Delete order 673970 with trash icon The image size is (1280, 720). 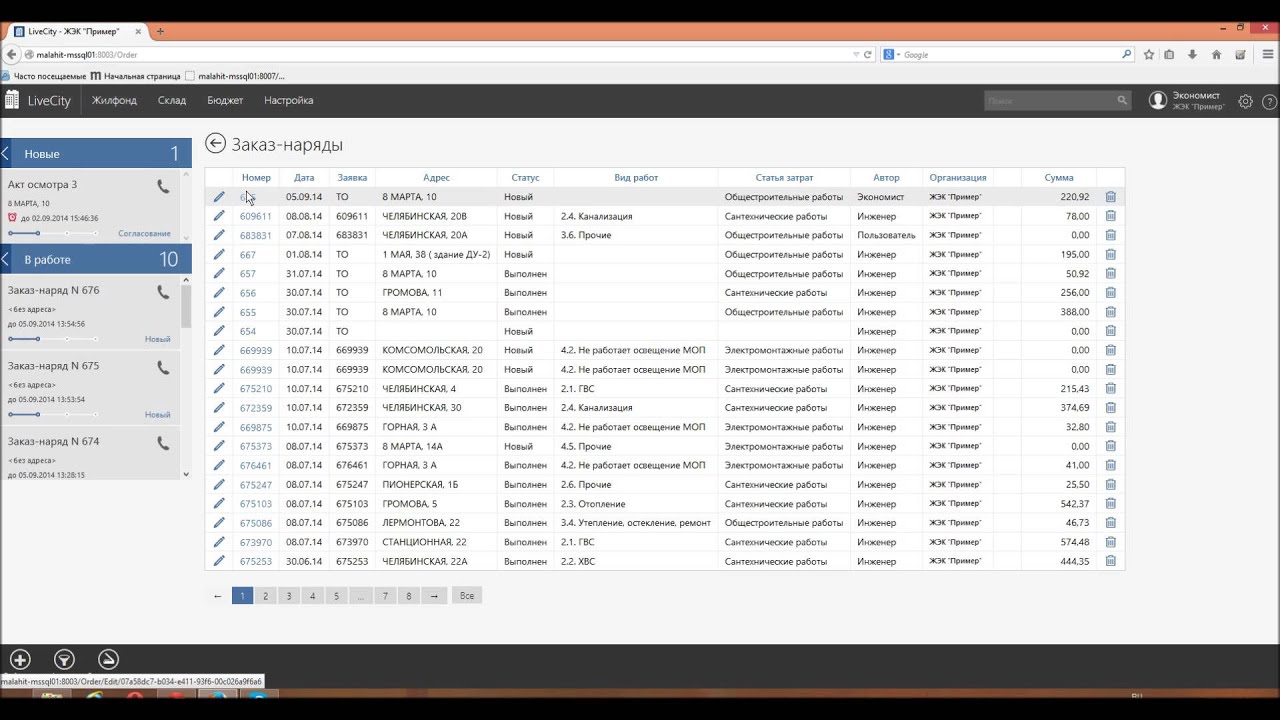coord(1111,542)
